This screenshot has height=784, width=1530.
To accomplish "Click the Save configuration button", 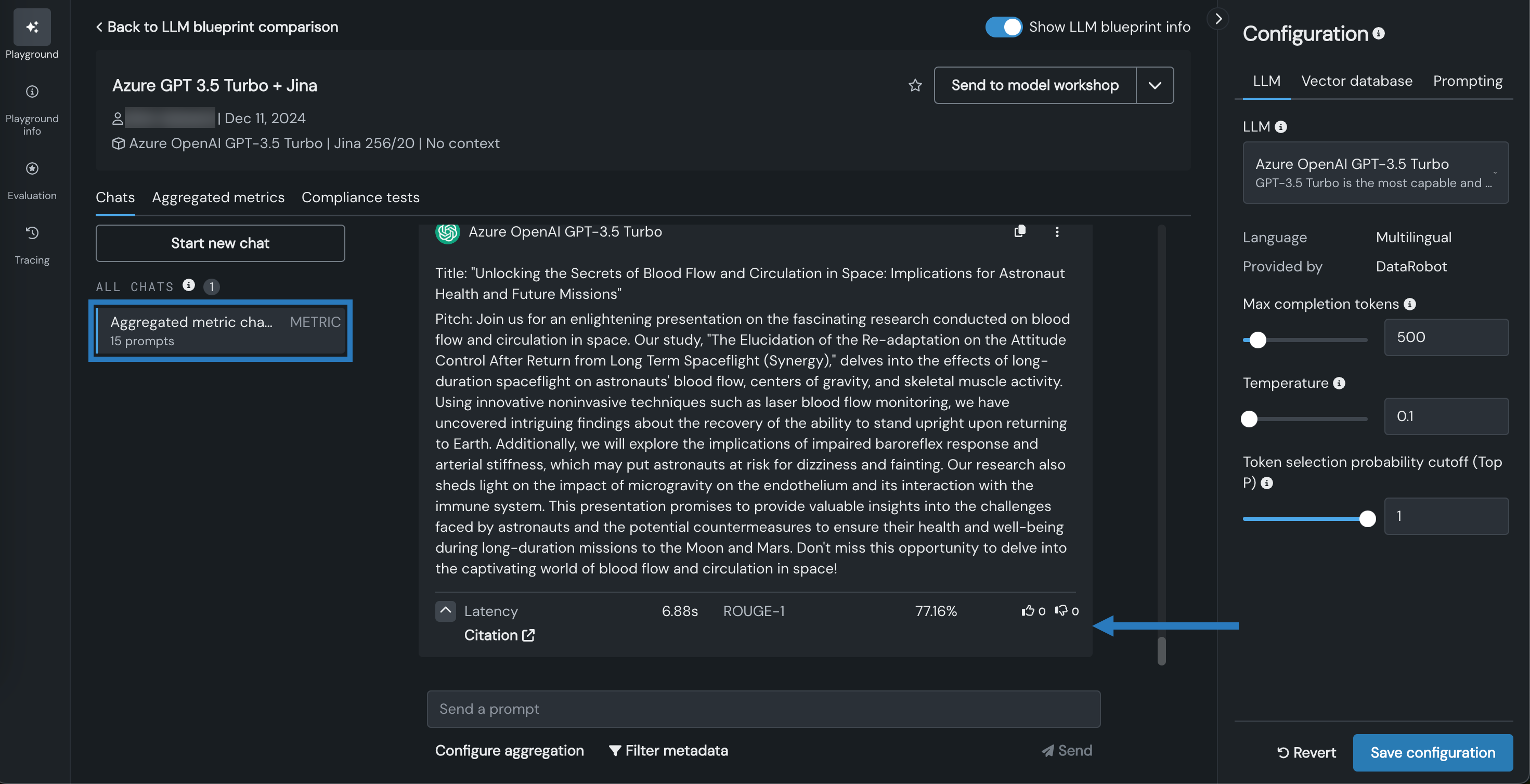I will pos(1432,752).
